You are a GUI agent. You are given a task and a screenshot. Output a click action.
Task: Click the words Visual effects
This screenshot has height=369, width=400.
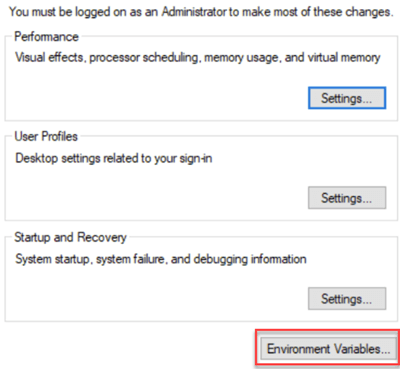(x=50, y=57)
